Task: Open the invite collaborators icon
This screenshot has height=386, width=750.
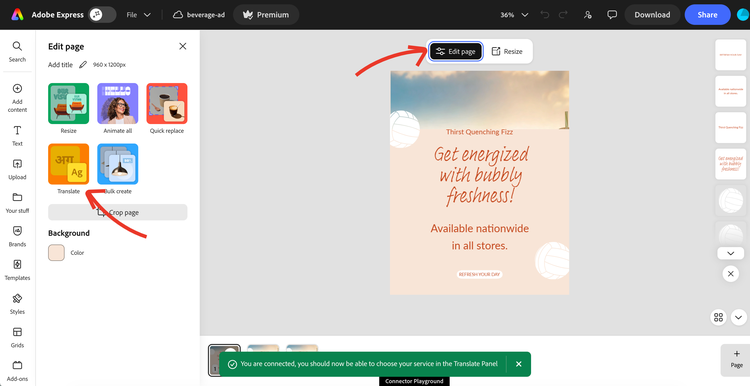Action: [588, 15]
